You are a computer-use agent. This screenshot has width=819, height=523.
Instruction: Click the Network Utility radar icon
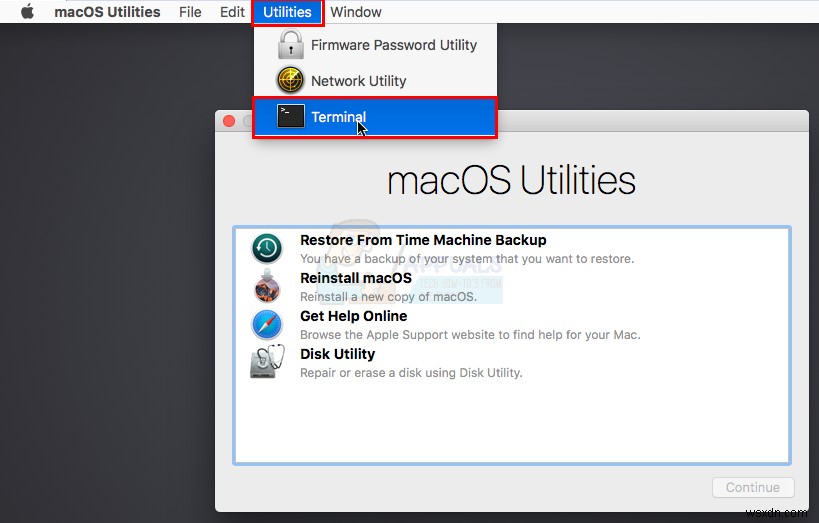[x=290, y=80]
